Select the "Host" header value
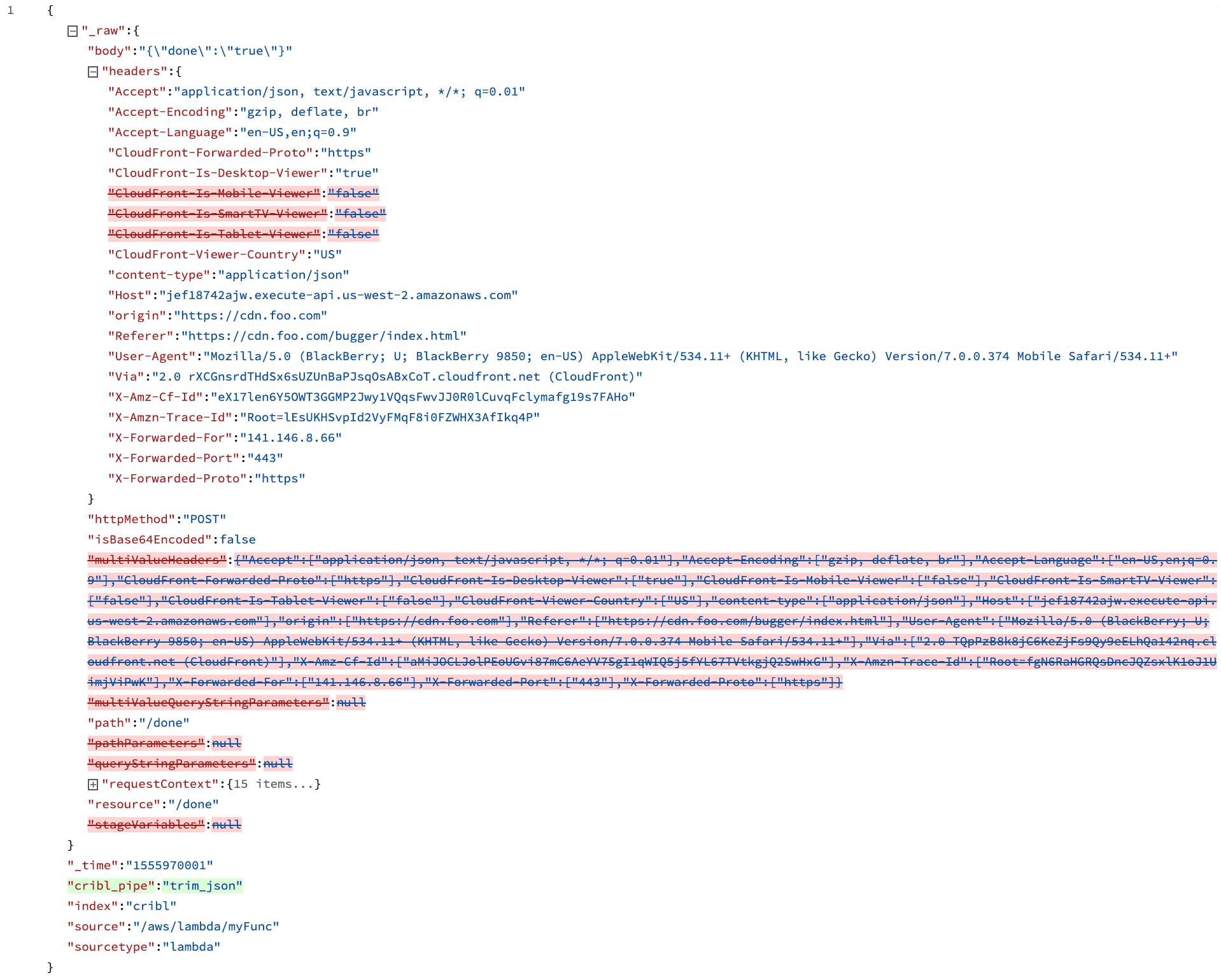Image resolution: width=1221 pixels, height=980 pixels. (x=338, y=295)
